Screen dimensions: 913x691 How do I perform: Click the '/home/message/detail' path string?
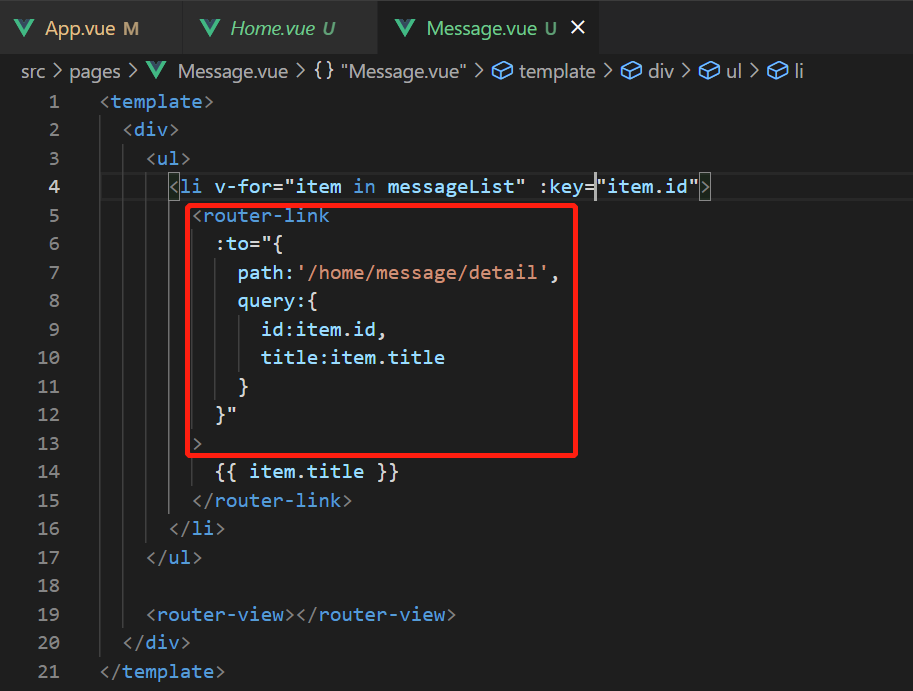(x=423, y=272)
